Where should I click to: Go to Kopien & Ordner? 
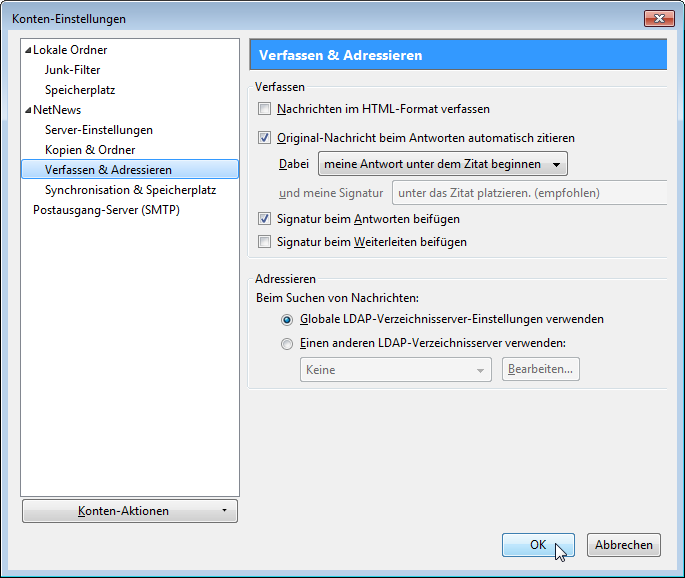tap(90, 150)
